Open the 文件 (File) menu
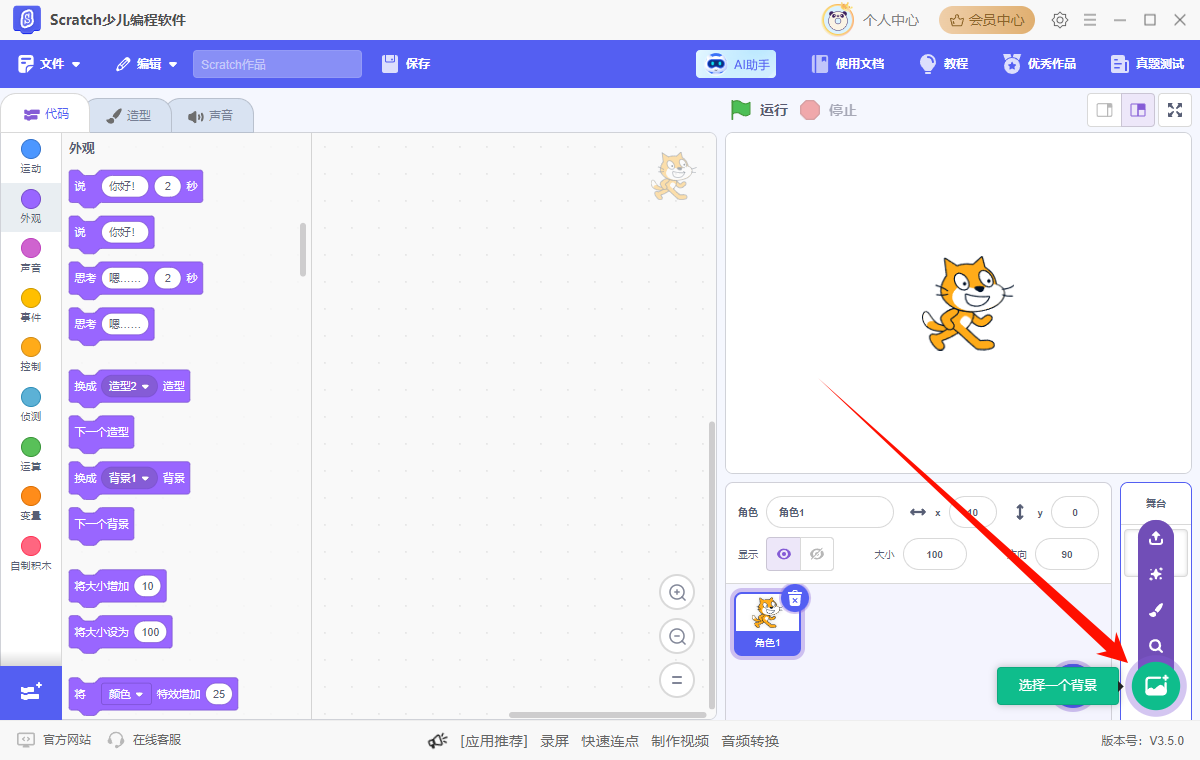The image size is (1200, 760). click(x=50, y=63)
